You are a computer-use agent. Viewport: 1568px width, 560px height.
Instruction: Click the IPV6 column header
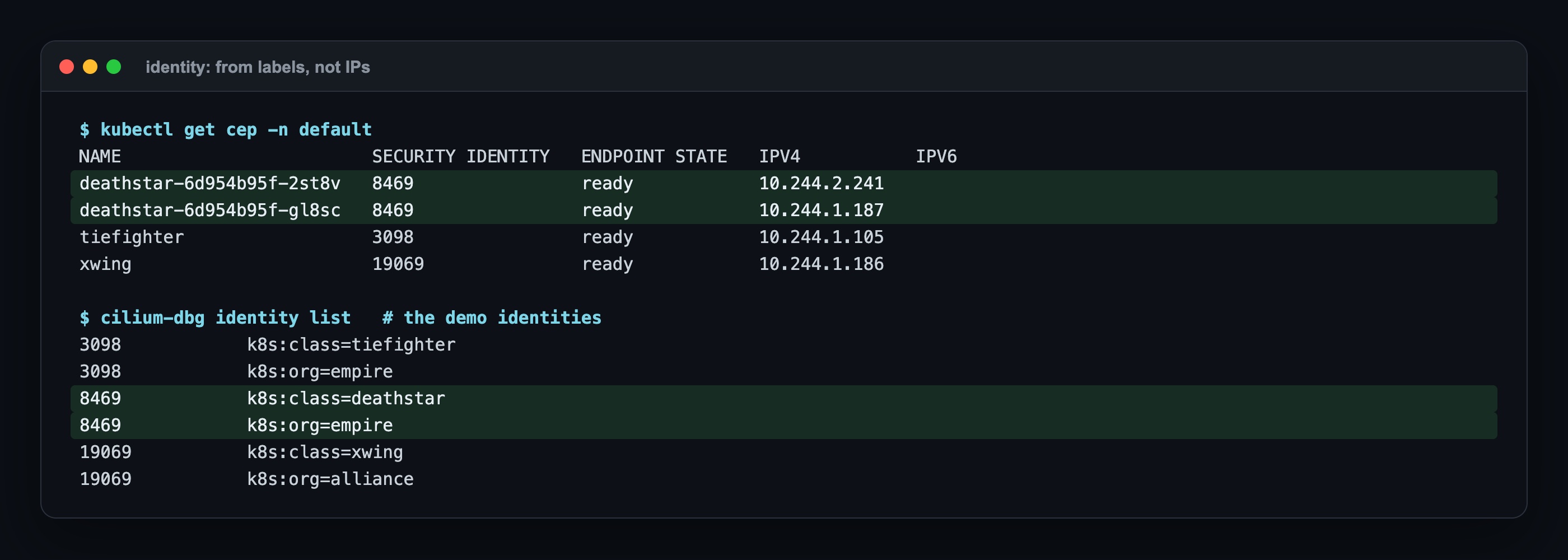click(936, 156)
